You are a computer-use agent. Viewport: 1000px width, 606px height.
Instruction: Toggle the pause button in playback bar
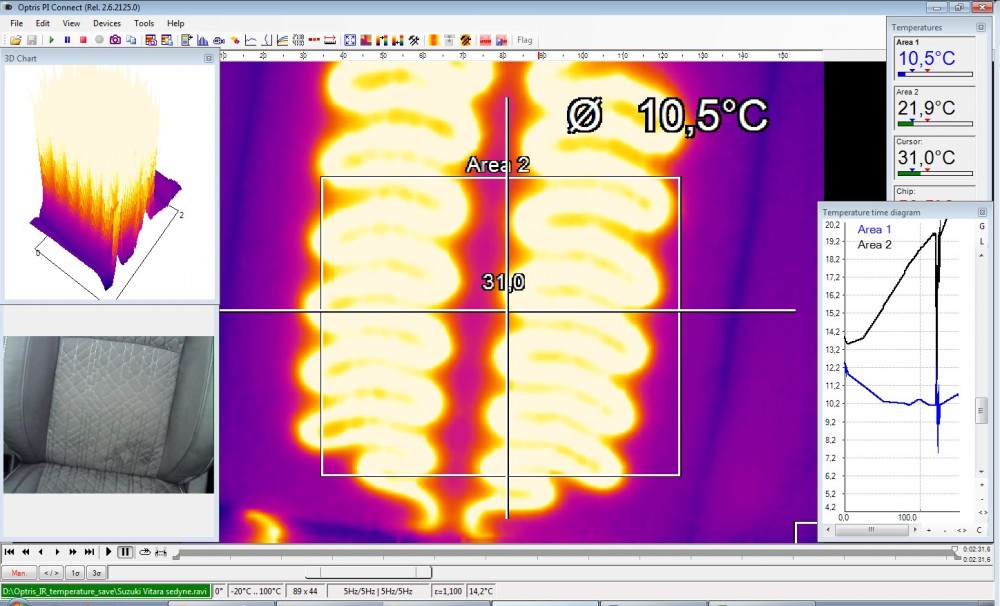(126, 552)
